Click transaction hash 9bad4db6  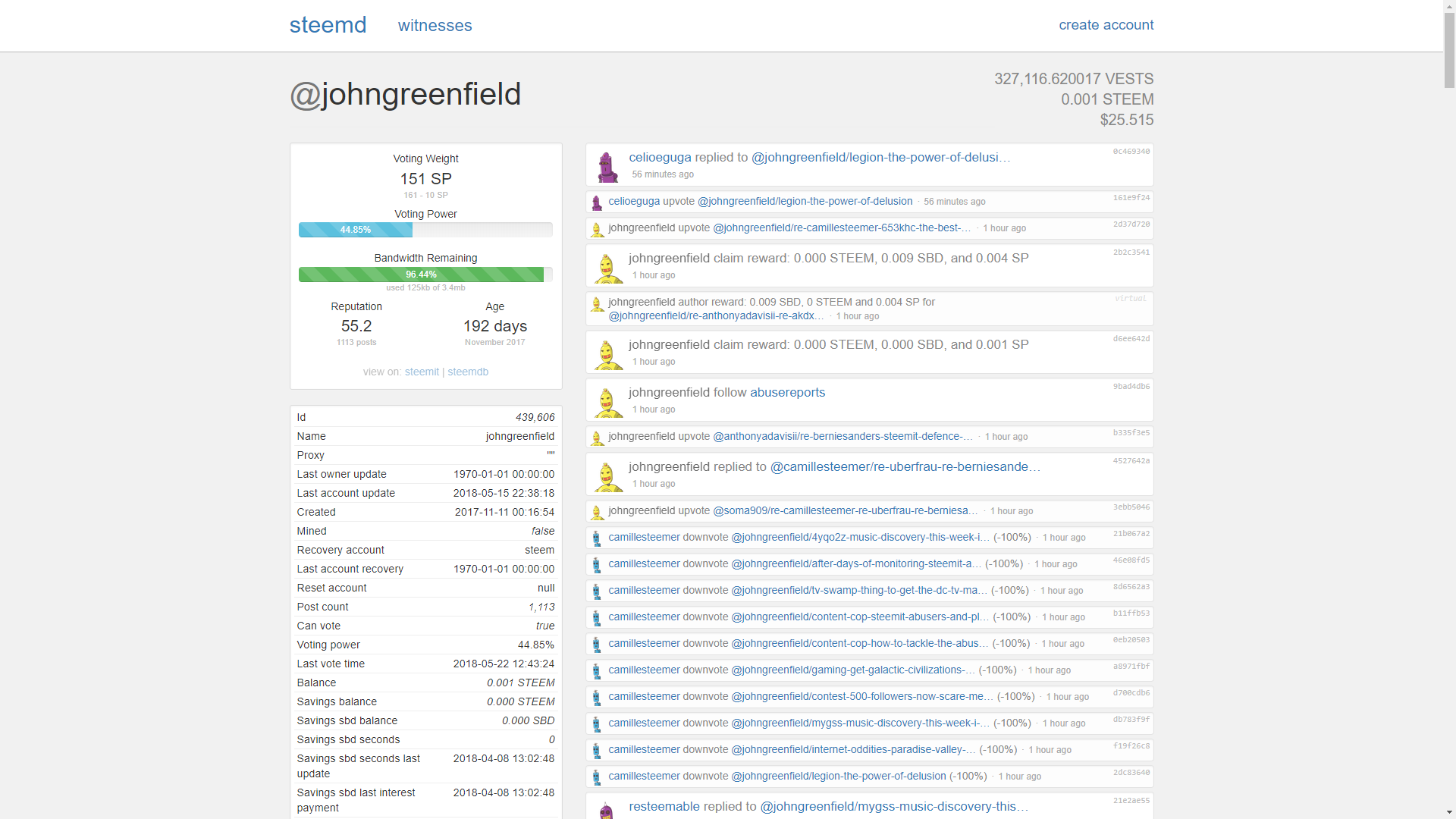point(1131,387)
